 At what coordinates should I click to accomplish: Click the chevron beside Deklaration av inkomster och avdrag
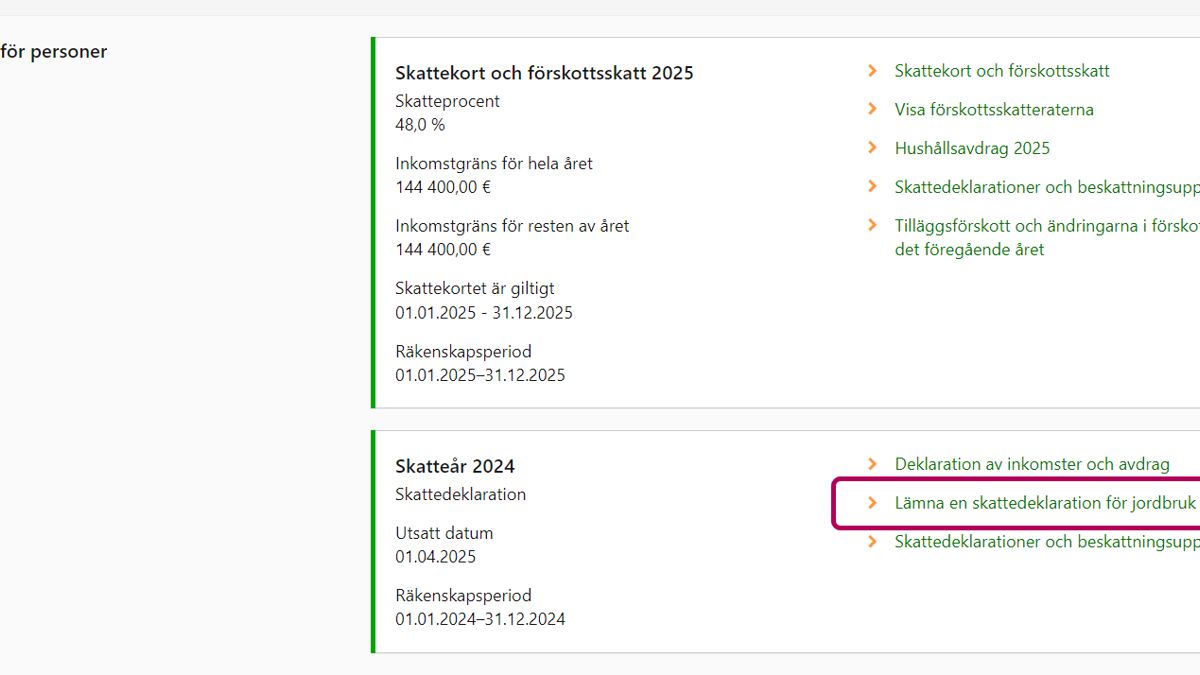coord(872,464)
